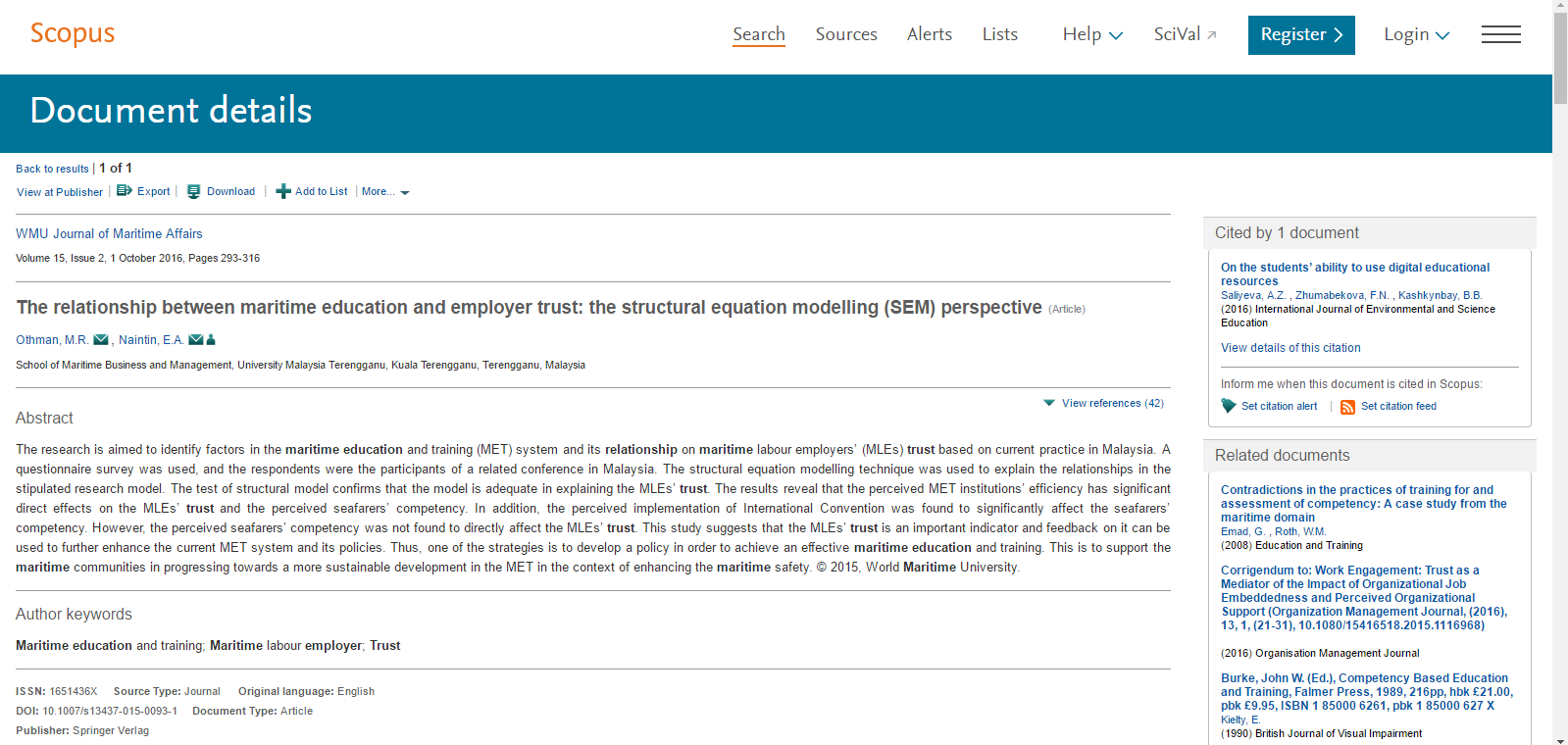Click Set citation alert link

coord(1279,406)
